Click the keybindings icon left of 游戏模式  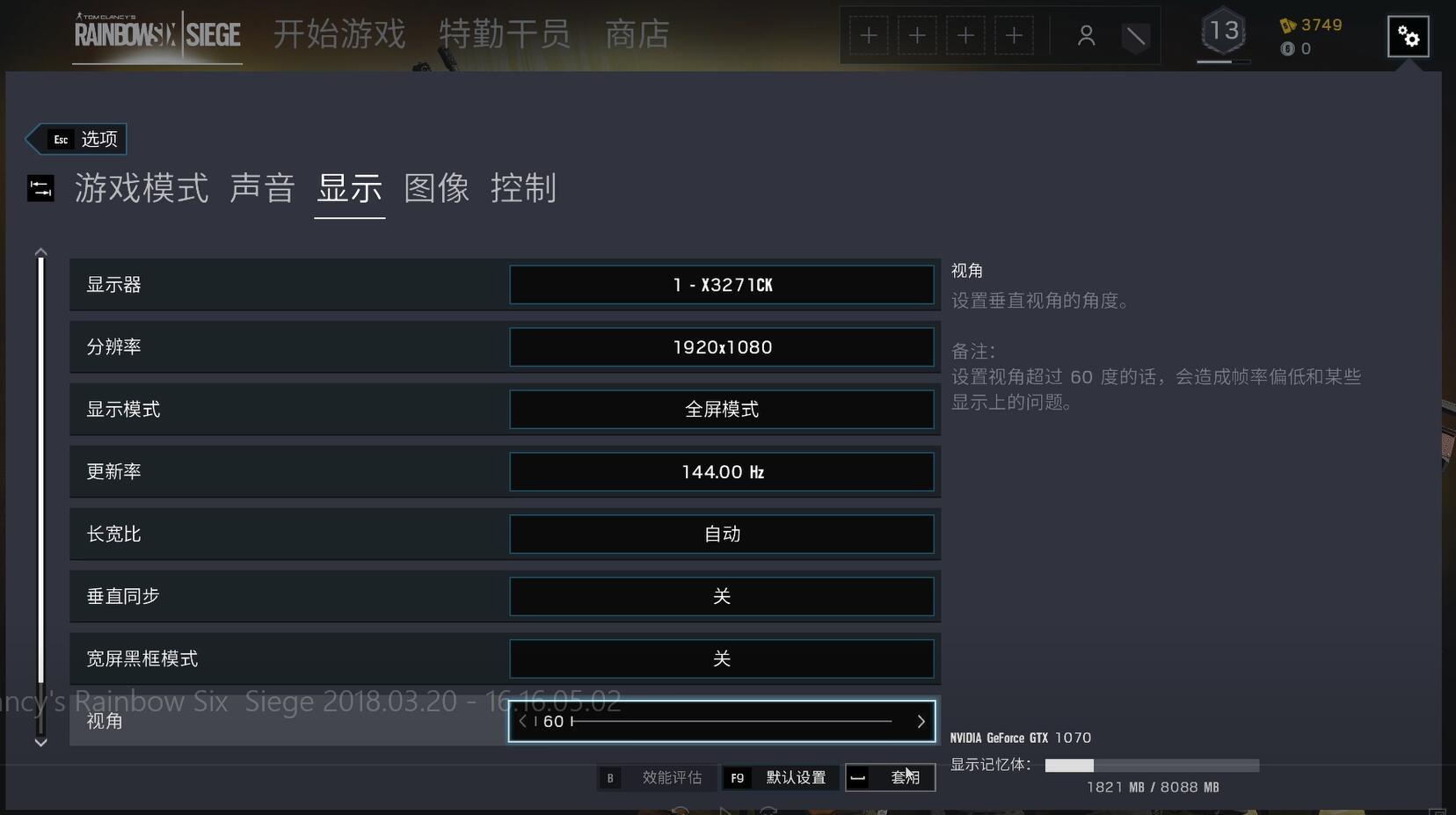pos(40,188)
